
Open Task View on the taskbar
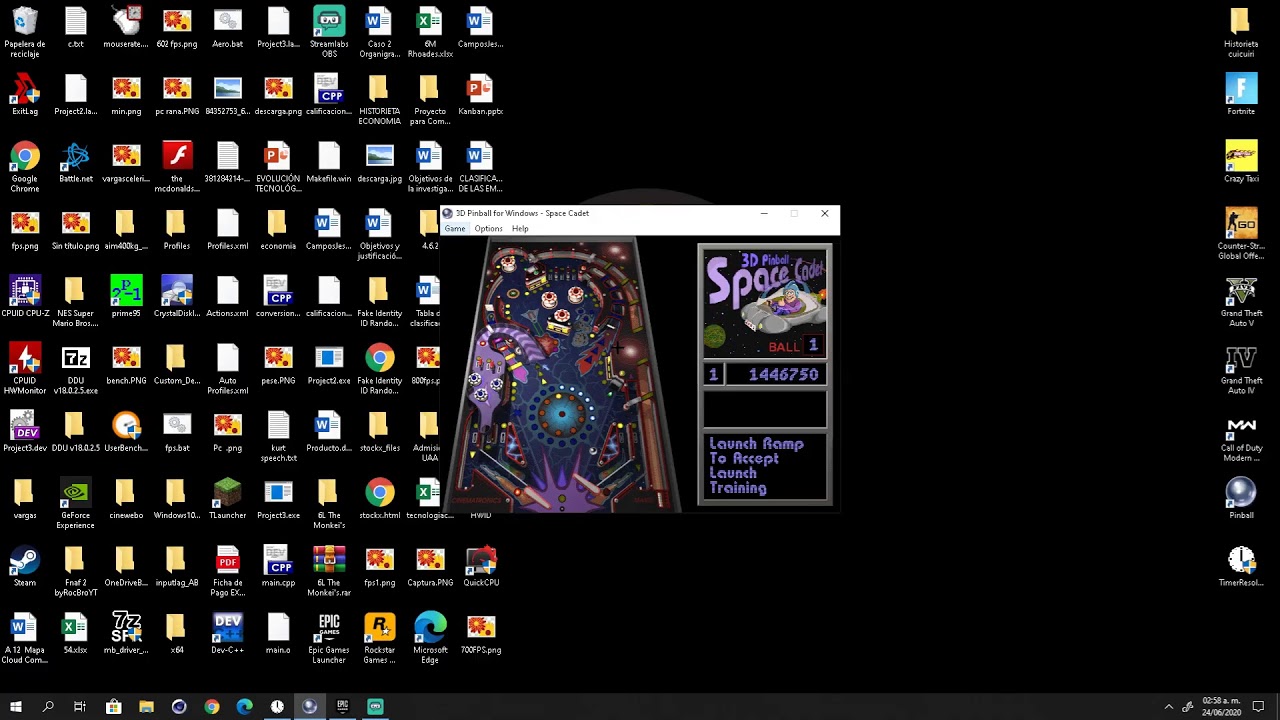tap(80, 706)
